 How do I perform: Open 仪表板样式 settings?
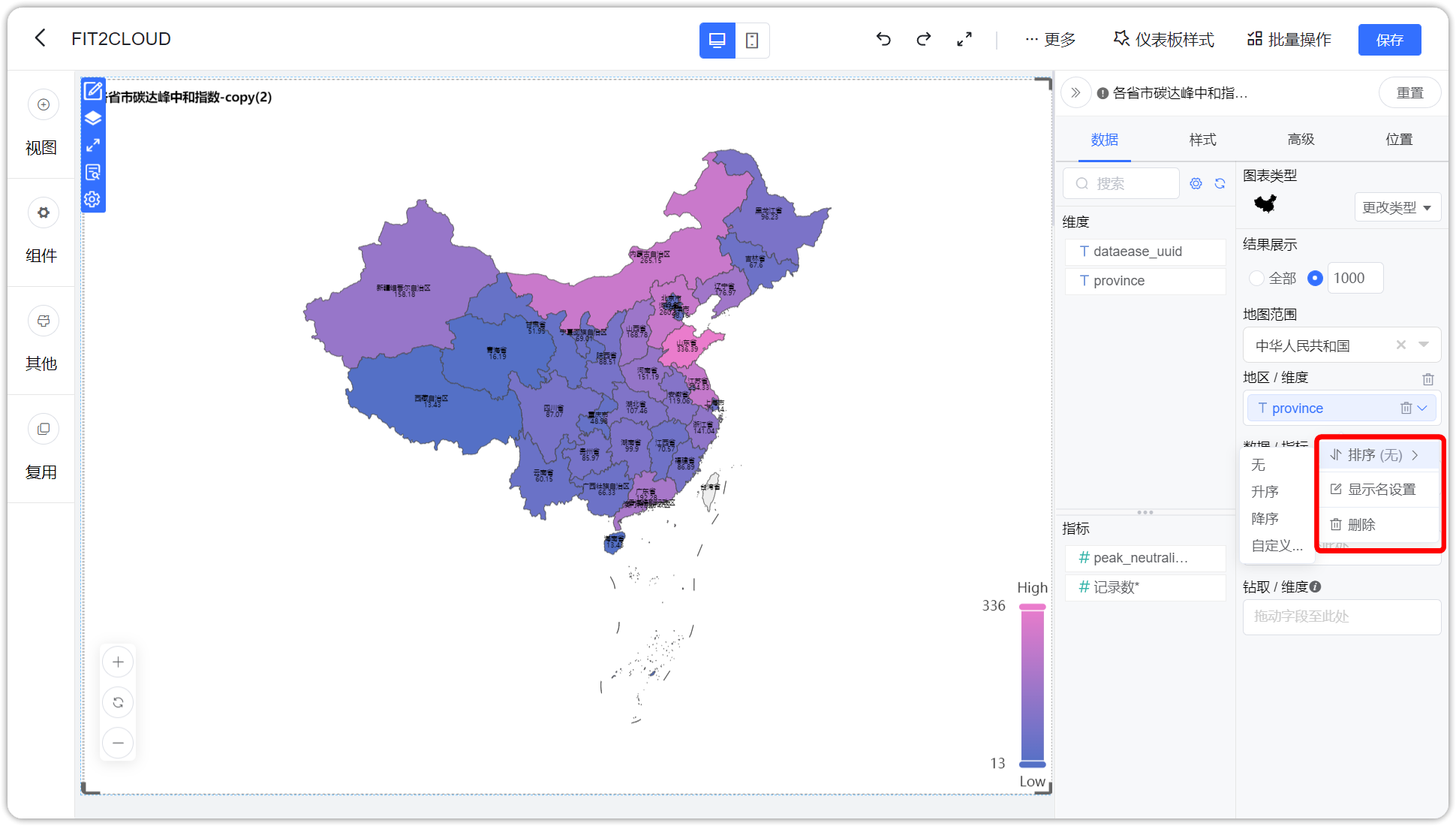tap(1163, 39)
